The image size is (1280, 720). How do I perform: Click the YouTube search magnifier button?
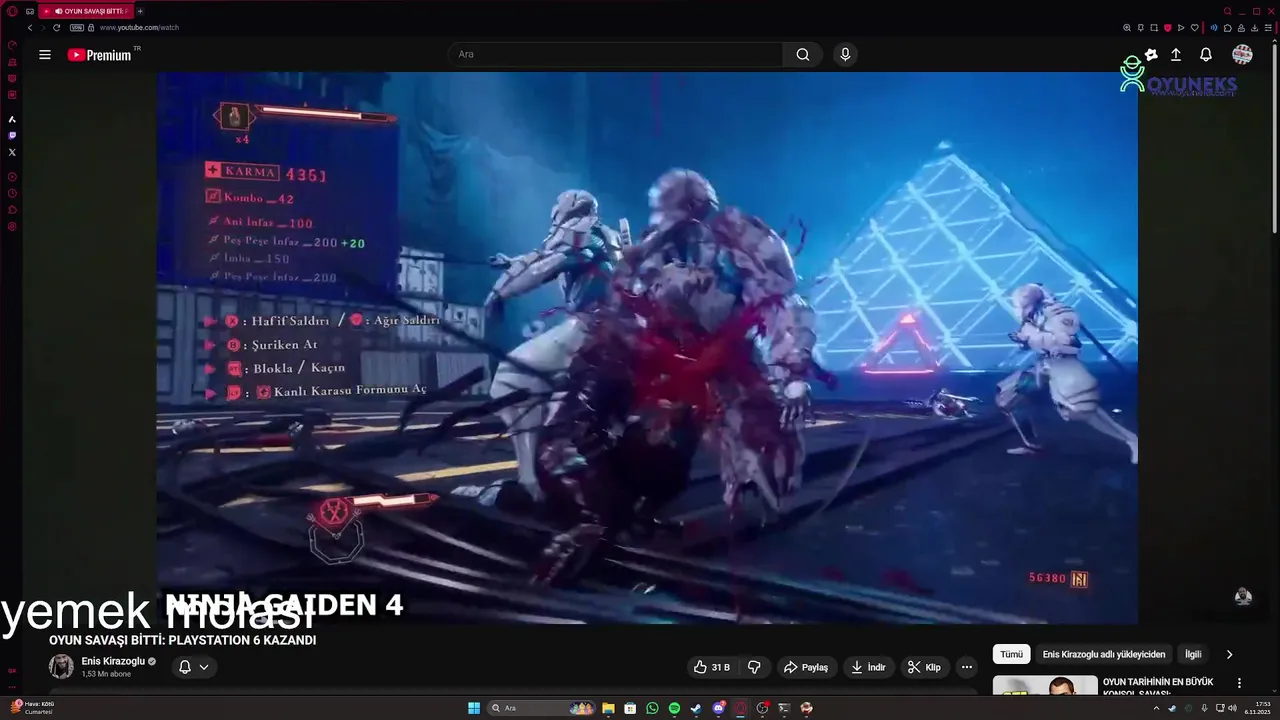coord(803,55)
